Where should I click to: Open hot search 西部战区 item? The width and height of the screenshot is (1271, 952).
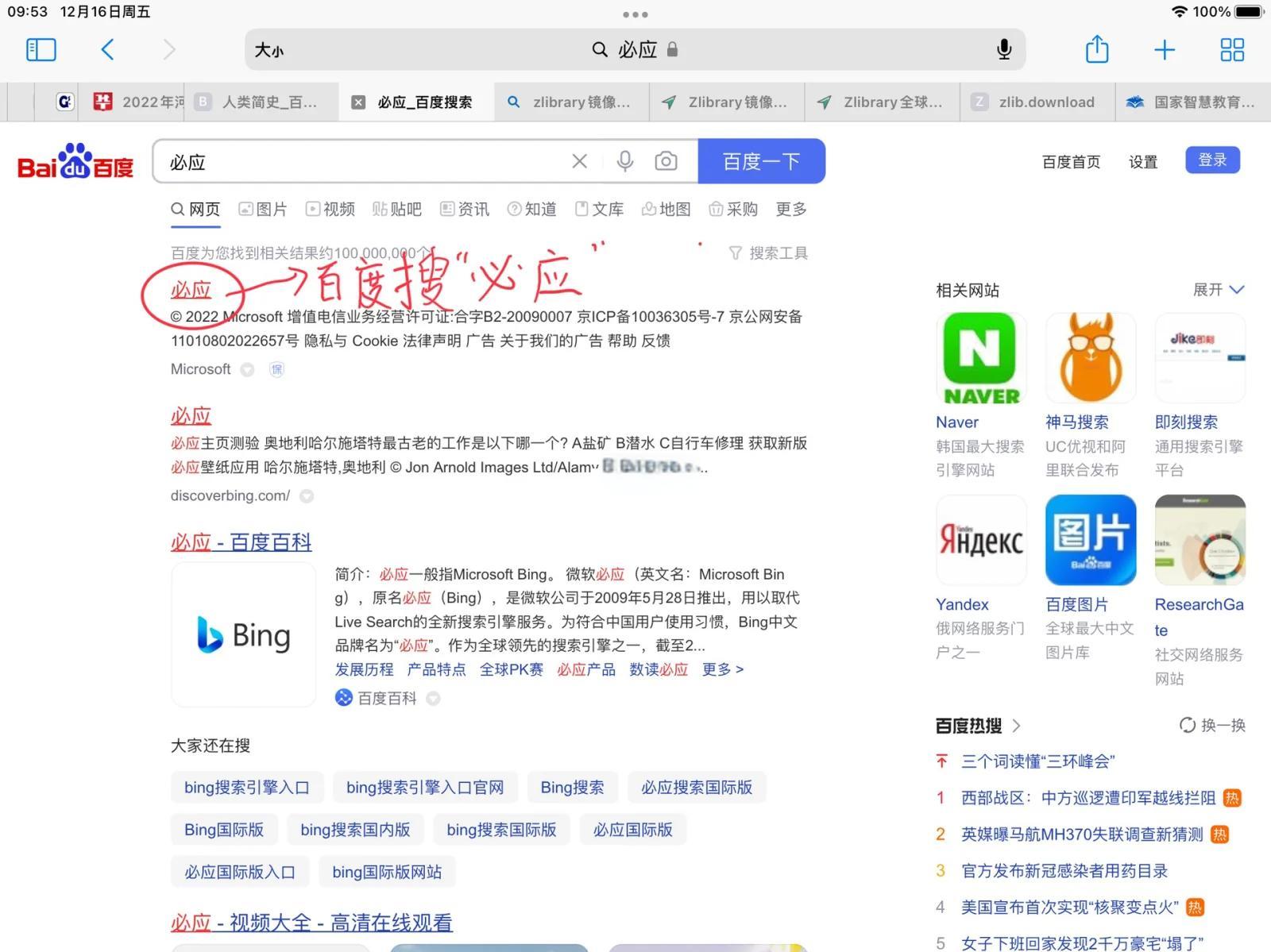pos(1088,798)
